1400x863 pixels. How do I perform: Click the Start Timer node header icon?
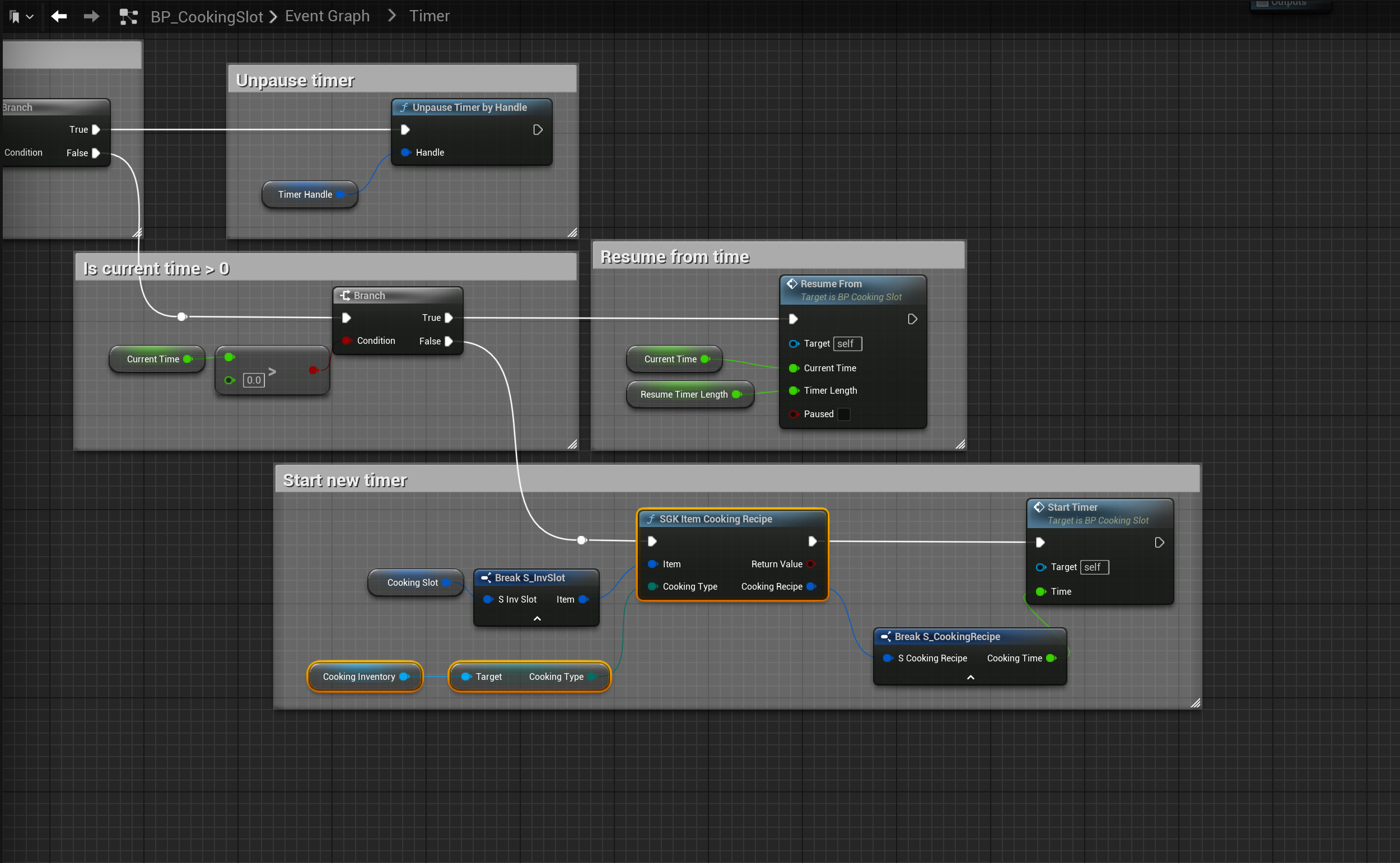click(x=1039, y=507)
